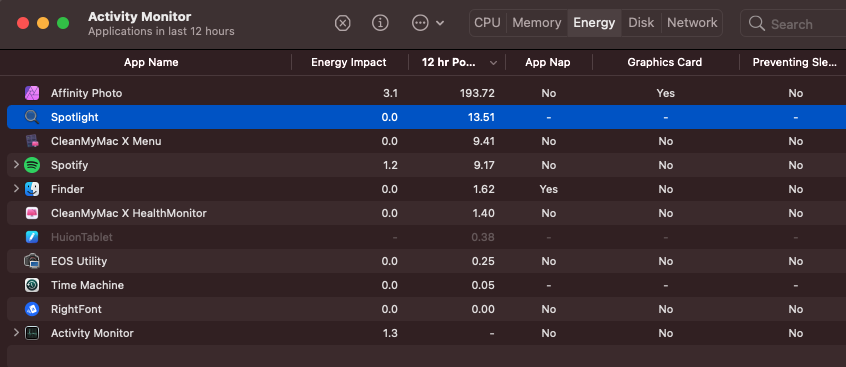Screen dimensions: 846x367
Task: Click the 9.17 power value for Spotify
Action: 483,165
